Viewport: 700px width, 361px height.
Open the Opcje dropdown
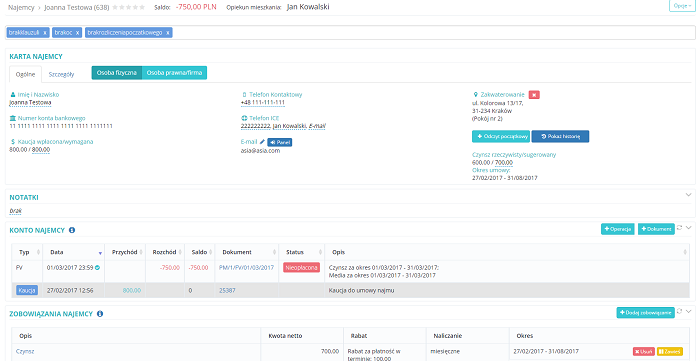point(683,6)
